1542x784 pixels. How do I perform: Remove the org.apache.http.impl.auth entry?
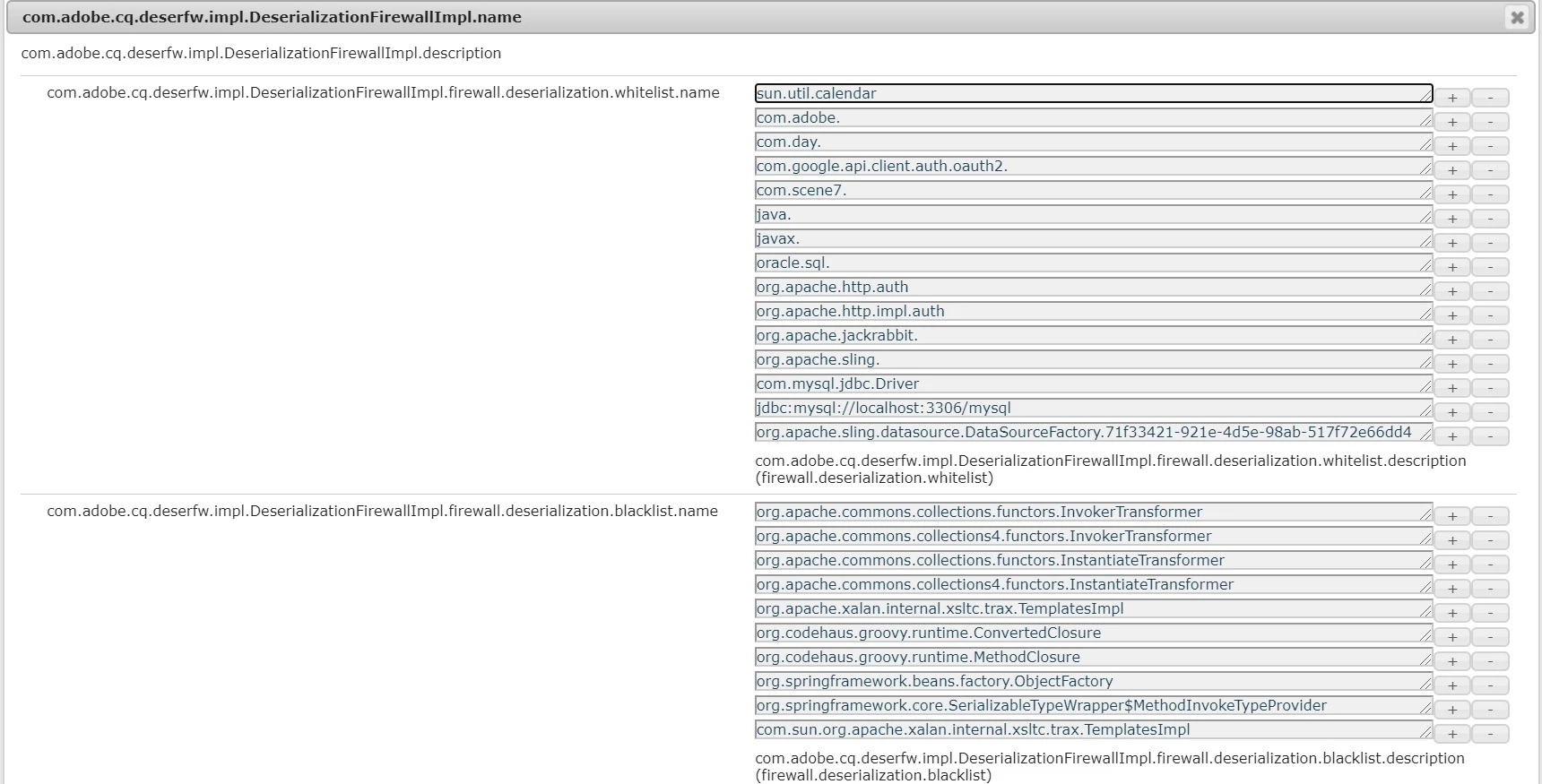tap(1491, 315)
